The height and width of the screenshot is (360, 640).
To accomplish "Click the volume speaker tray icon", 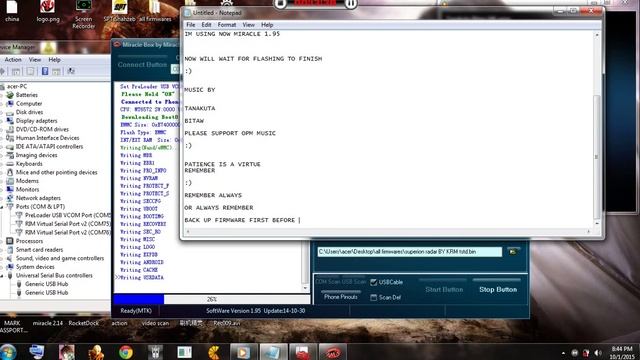I will click(598, 353).
